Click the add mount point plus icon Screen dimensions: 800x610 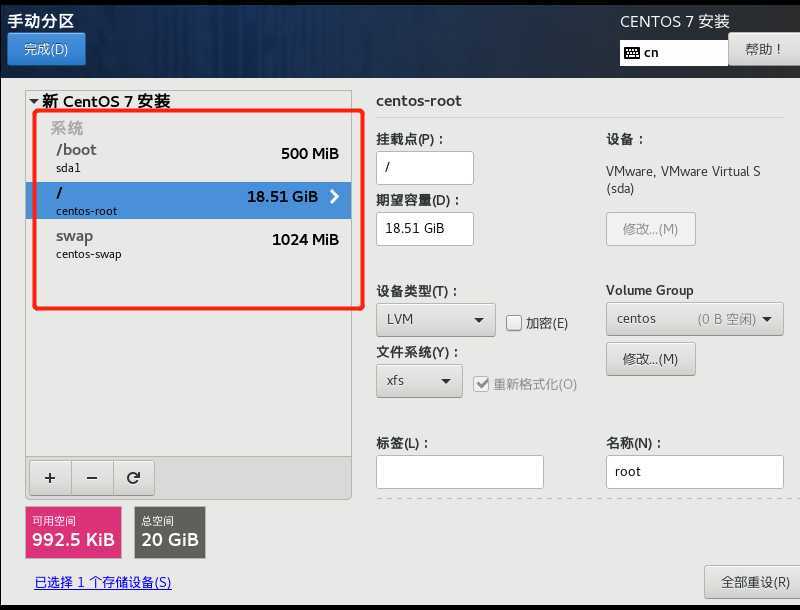(50, 478)
